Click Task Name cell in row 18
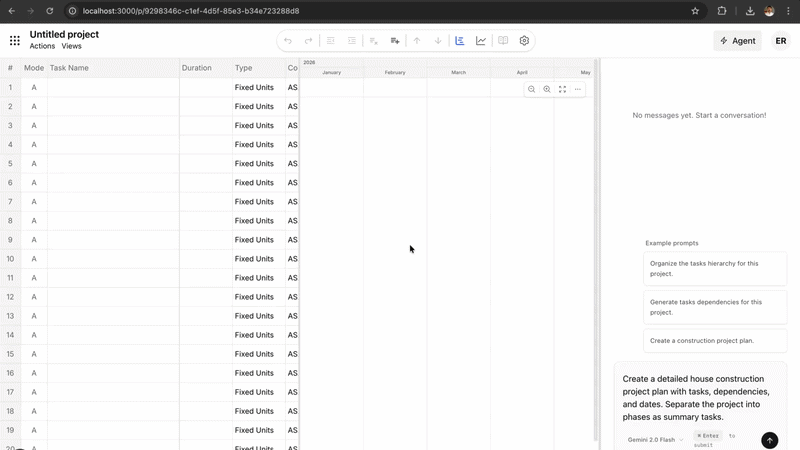 tap(113, 411)
